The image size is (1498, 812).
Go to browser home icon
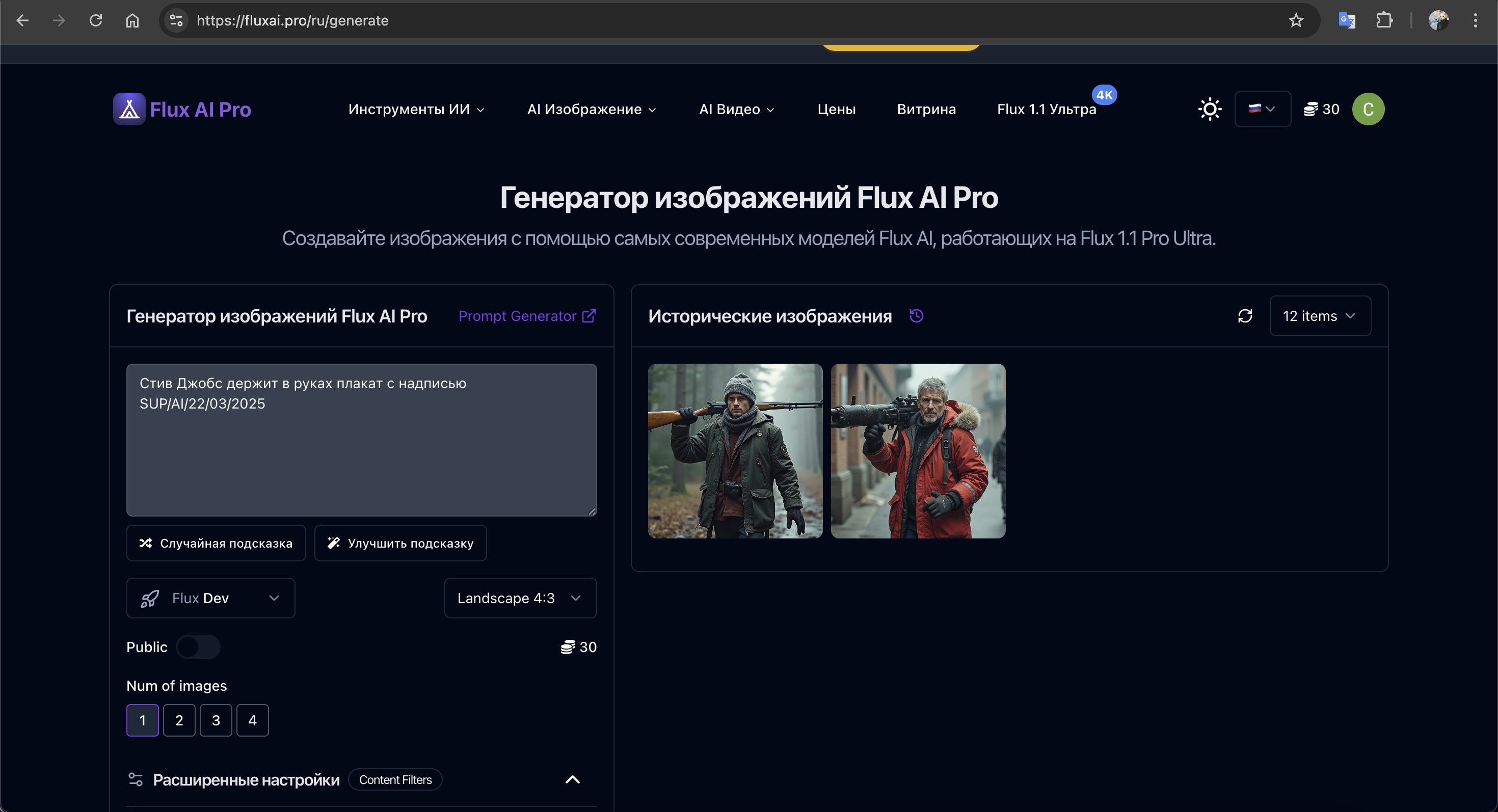132,20
